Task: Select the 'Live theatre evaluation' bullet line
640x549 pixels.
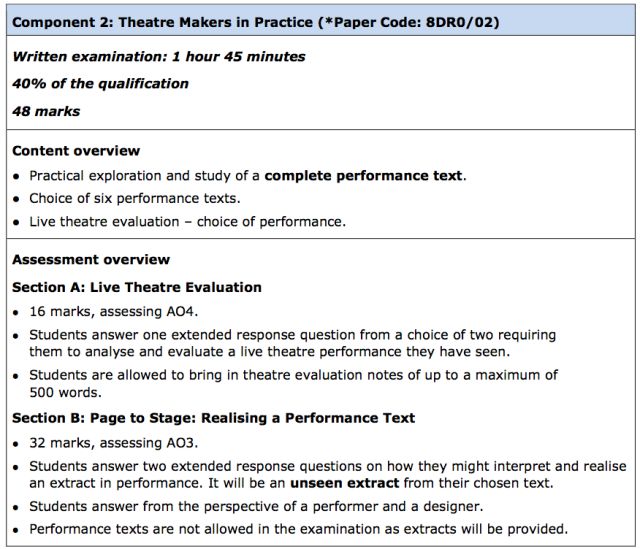Action: click(187, 222)
